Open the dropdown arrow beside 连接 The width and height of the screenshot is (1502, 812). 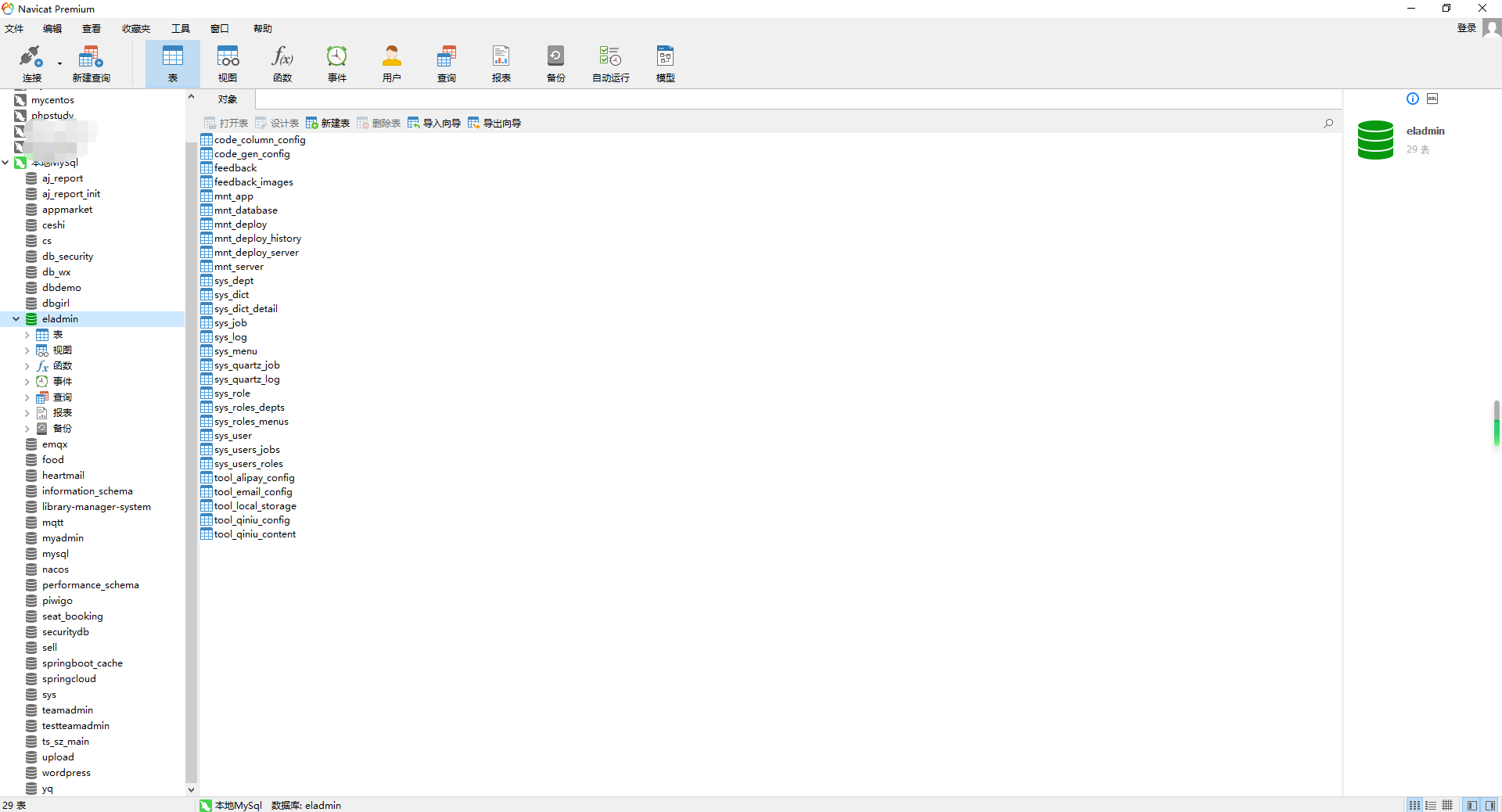[x=59, y=63]
